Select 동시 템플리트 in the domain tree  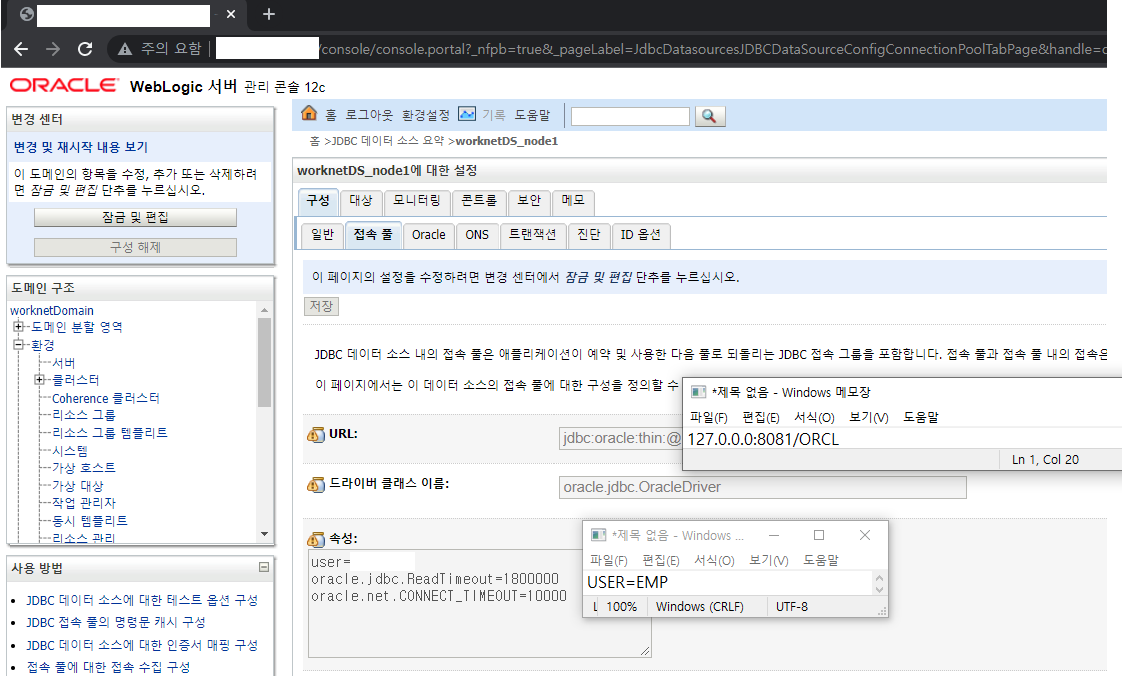[x=89, y=521]
